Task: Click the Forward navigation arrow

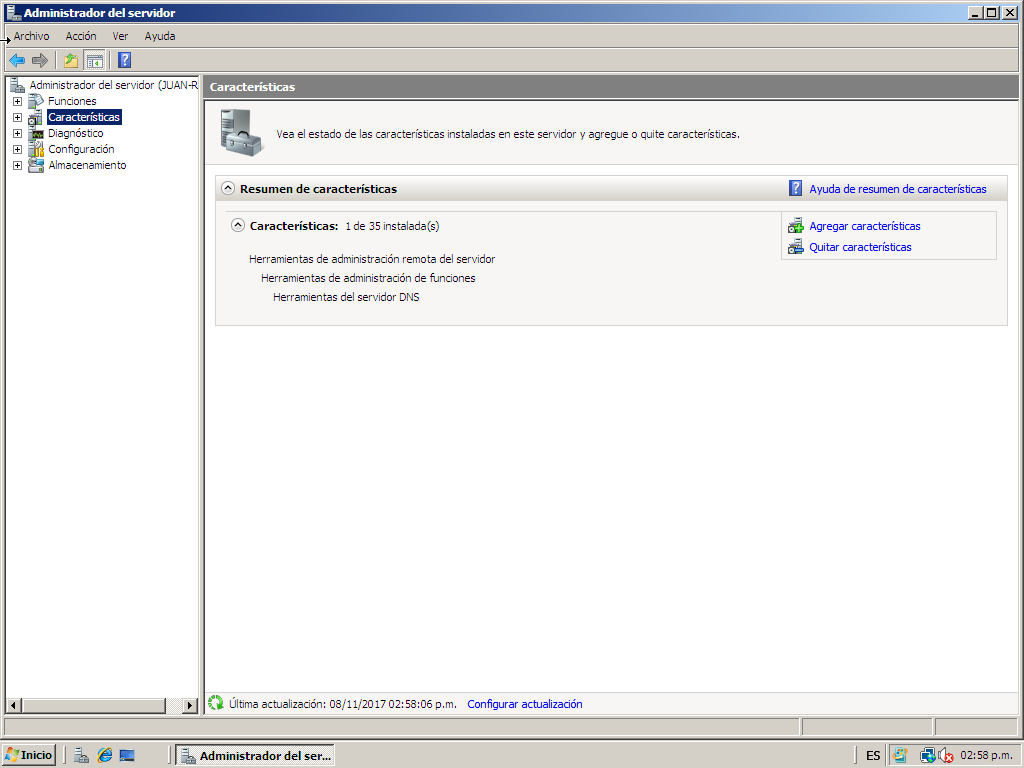Action: tap(39, 60)
